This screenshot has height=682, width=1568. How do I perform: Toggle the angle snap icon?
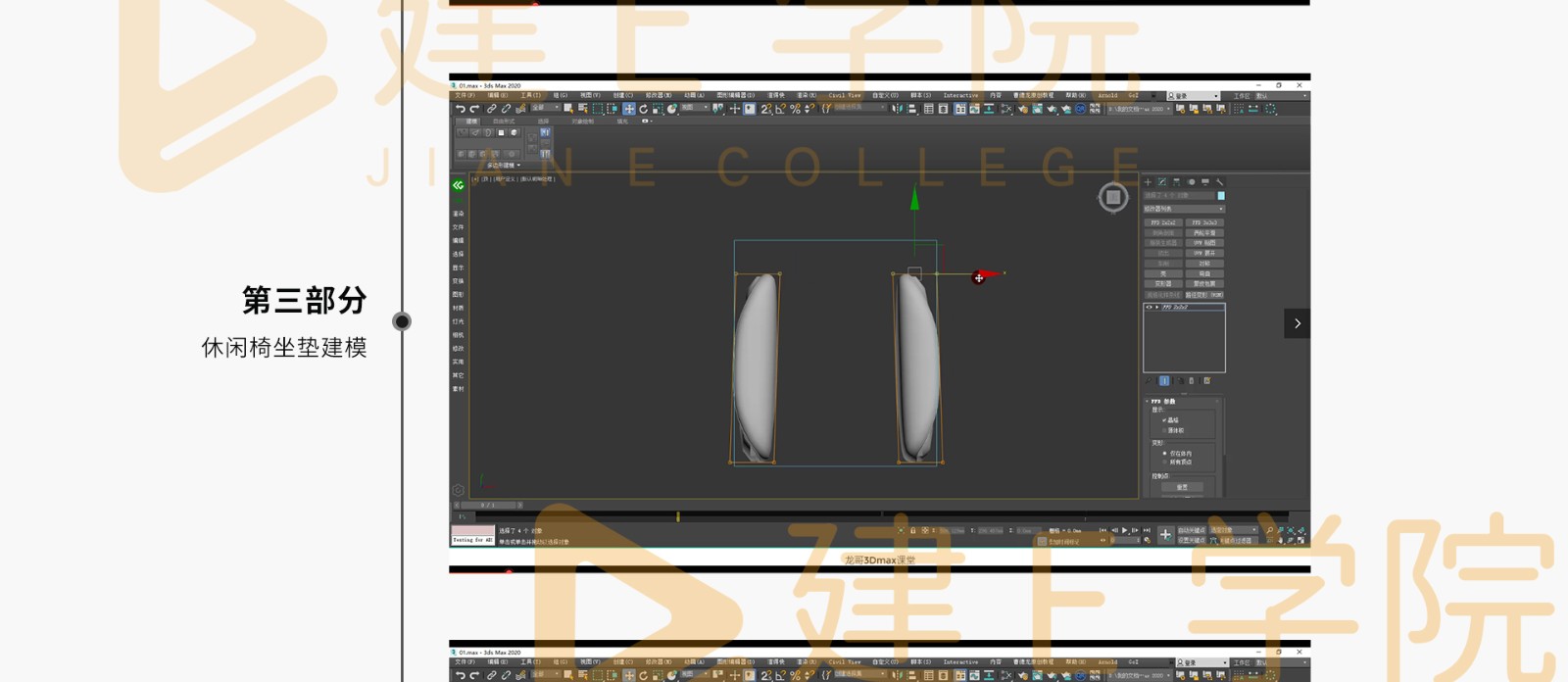(x=780, y=109)
